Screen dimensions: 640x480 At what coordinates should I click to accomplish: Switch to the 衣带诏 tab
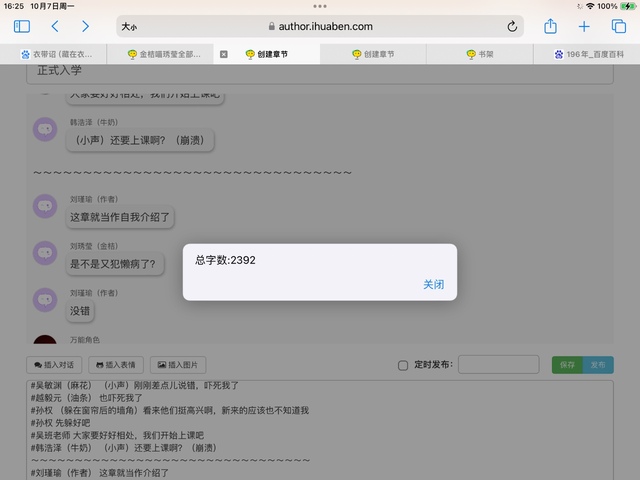click(60, 55)
